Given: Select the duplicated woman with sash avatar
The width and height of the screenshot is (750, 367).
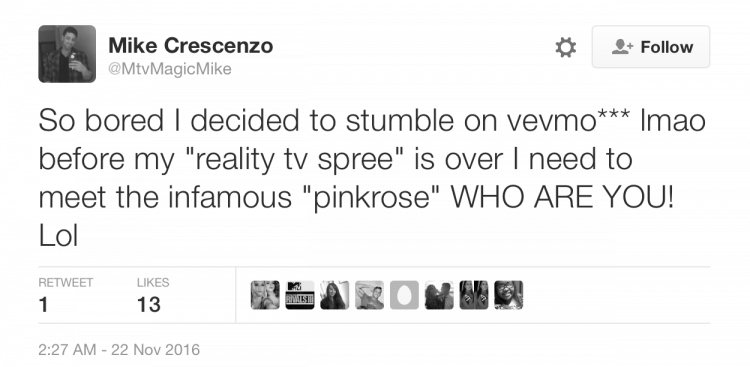Looking at the screenshot, I should click(x=474, y=295).
